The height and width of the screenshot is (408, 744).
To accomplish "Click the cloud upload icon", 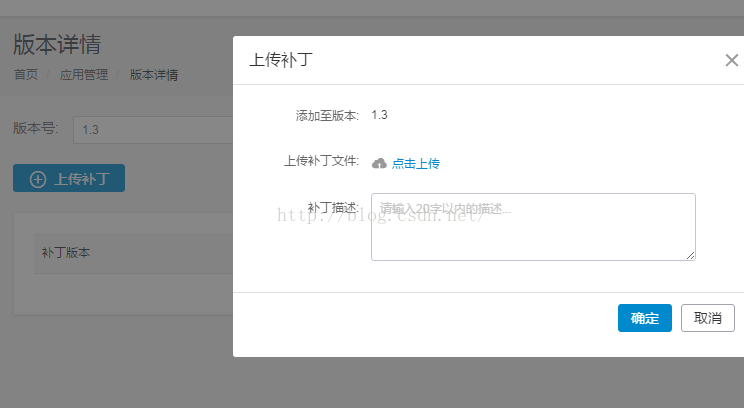I will click(x=379, y=164).
